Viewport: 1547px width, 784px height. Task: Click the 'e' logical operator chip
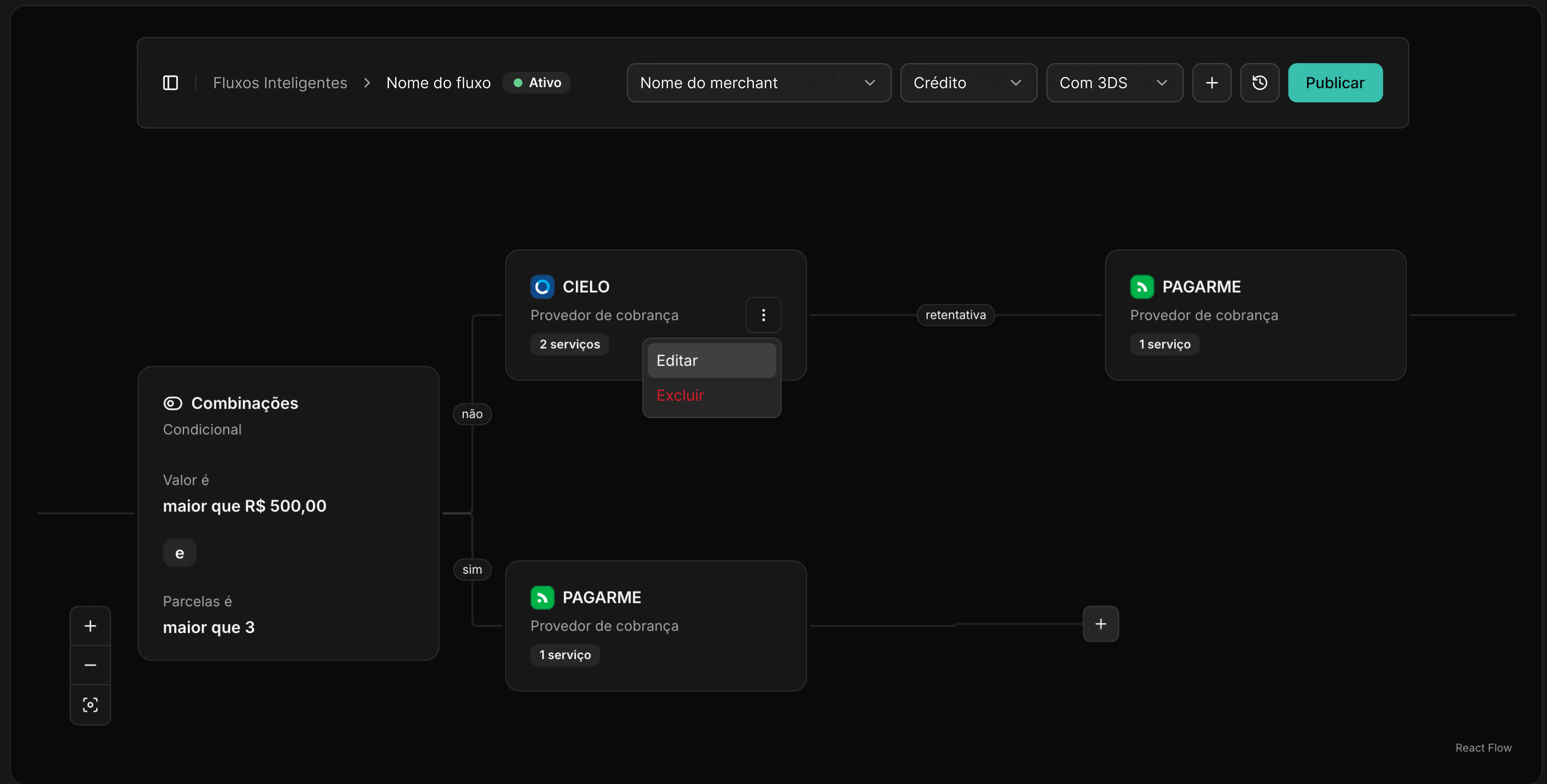pyautogui.click(x=179, y=554)
